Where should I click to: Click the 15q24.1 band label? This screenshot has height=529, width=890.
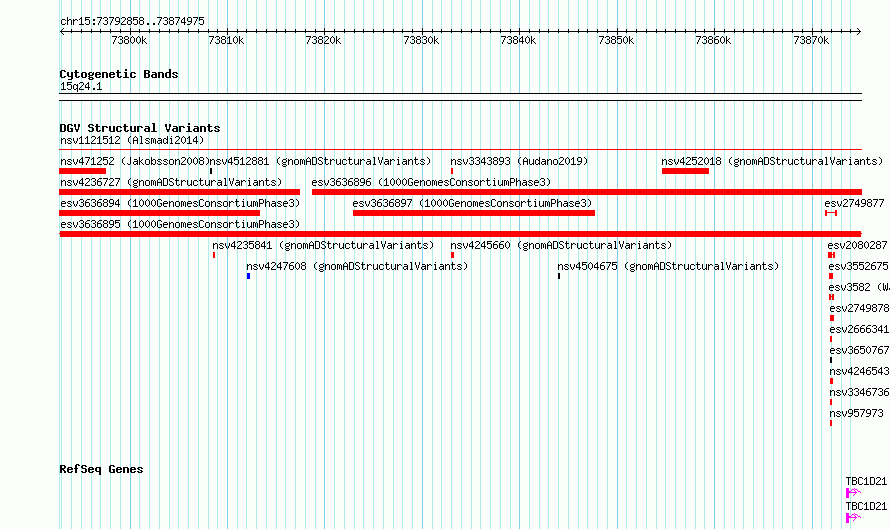click(x=81, y=86)
